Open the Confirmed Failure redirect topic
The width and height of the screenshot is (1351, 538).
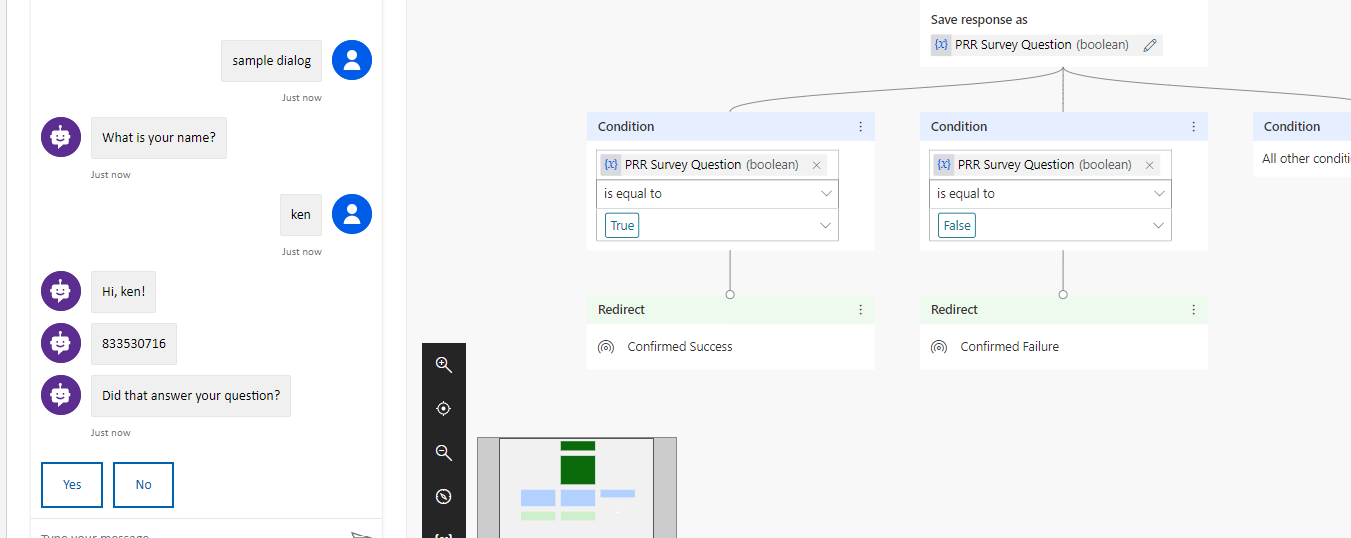(x=1010, y=347)
